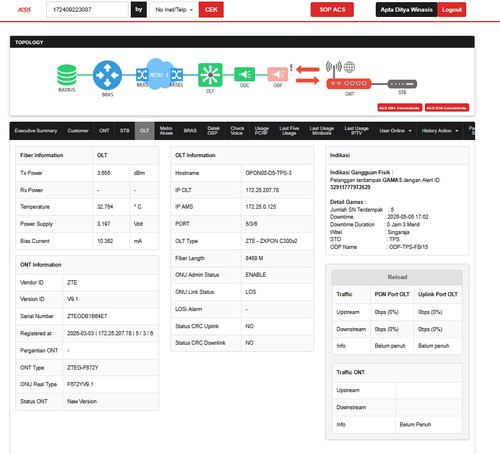Image resolution: width=500 pixels, height=454 pixels.
Task: Click the IP AMS value 172.25.0.125
Action: point(261,207)
